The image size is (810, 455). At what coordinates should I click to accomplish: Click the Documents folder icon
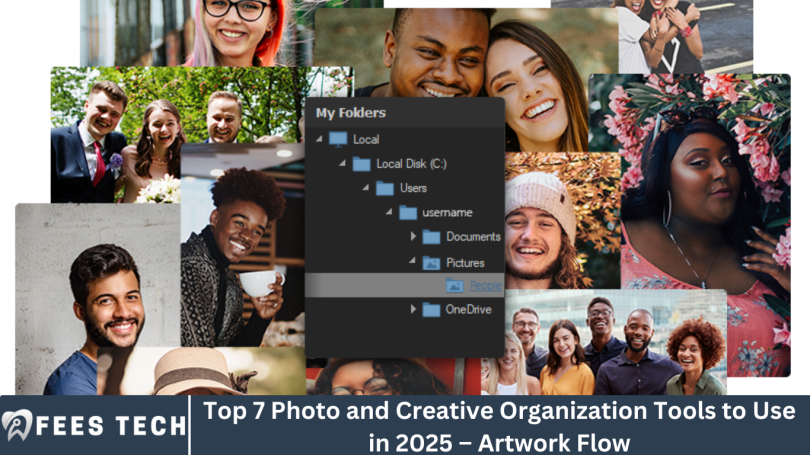pyautogui.click(x=431, y=237)
